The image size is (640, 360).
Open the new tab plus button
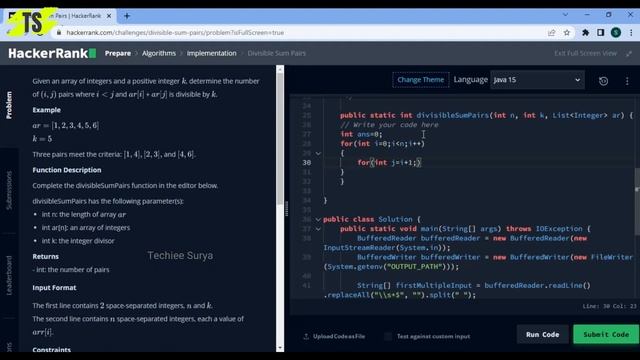click(127, 16)
